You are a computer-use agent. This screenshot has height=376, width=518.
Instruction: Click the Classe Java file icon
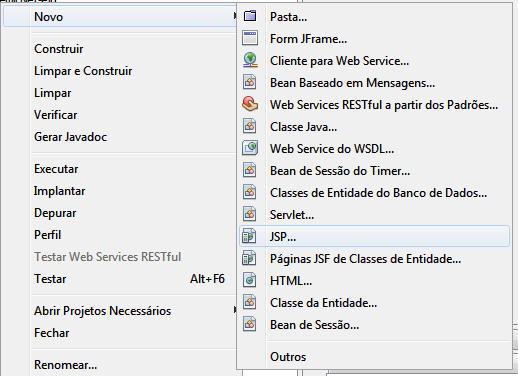249,126
